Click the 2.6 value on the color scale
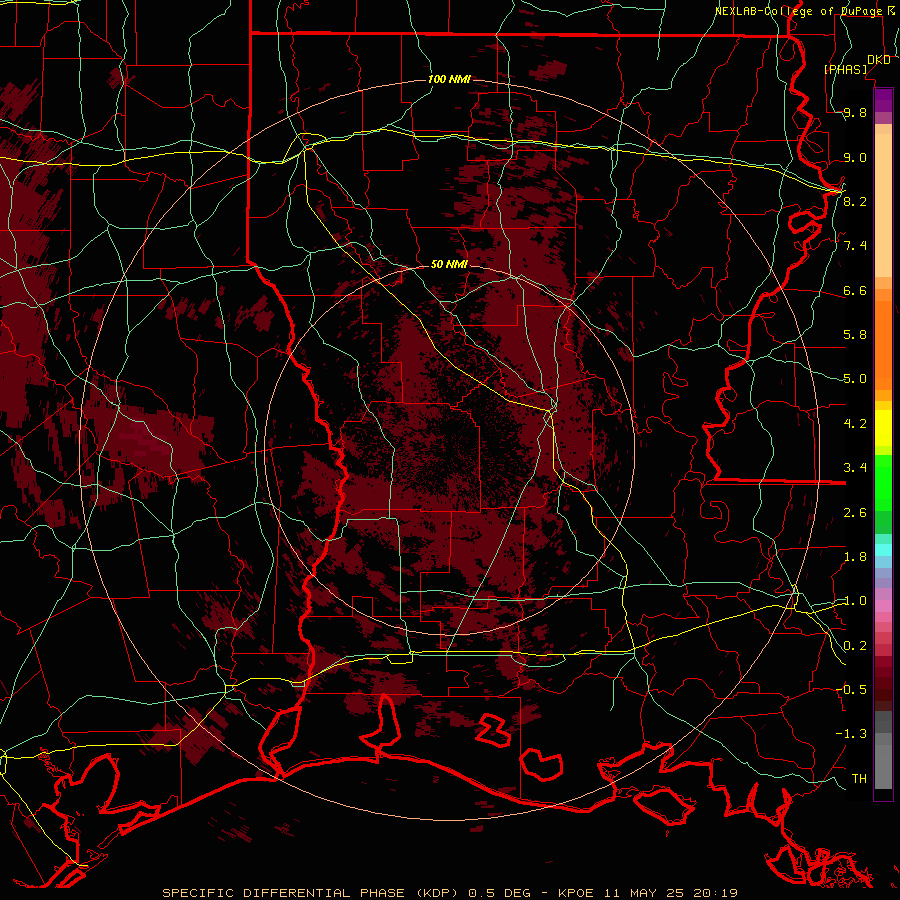This screenshot has width=900, height=900. tap(855, 513)
